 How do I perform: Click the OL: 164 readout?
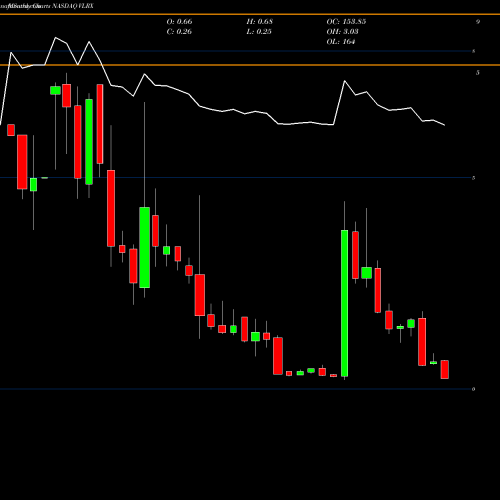pos(341,42)
